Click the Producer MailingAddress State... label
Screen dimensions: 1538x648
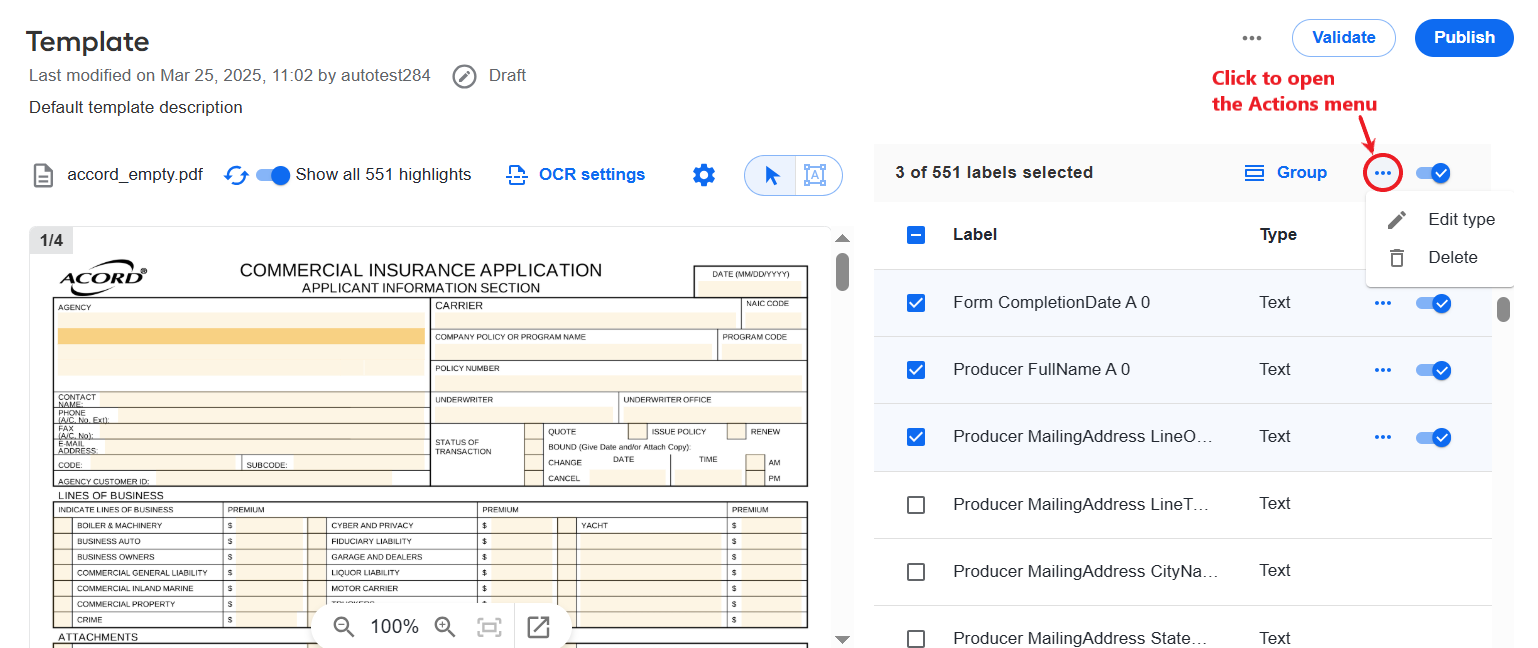tap(1080, 638)
